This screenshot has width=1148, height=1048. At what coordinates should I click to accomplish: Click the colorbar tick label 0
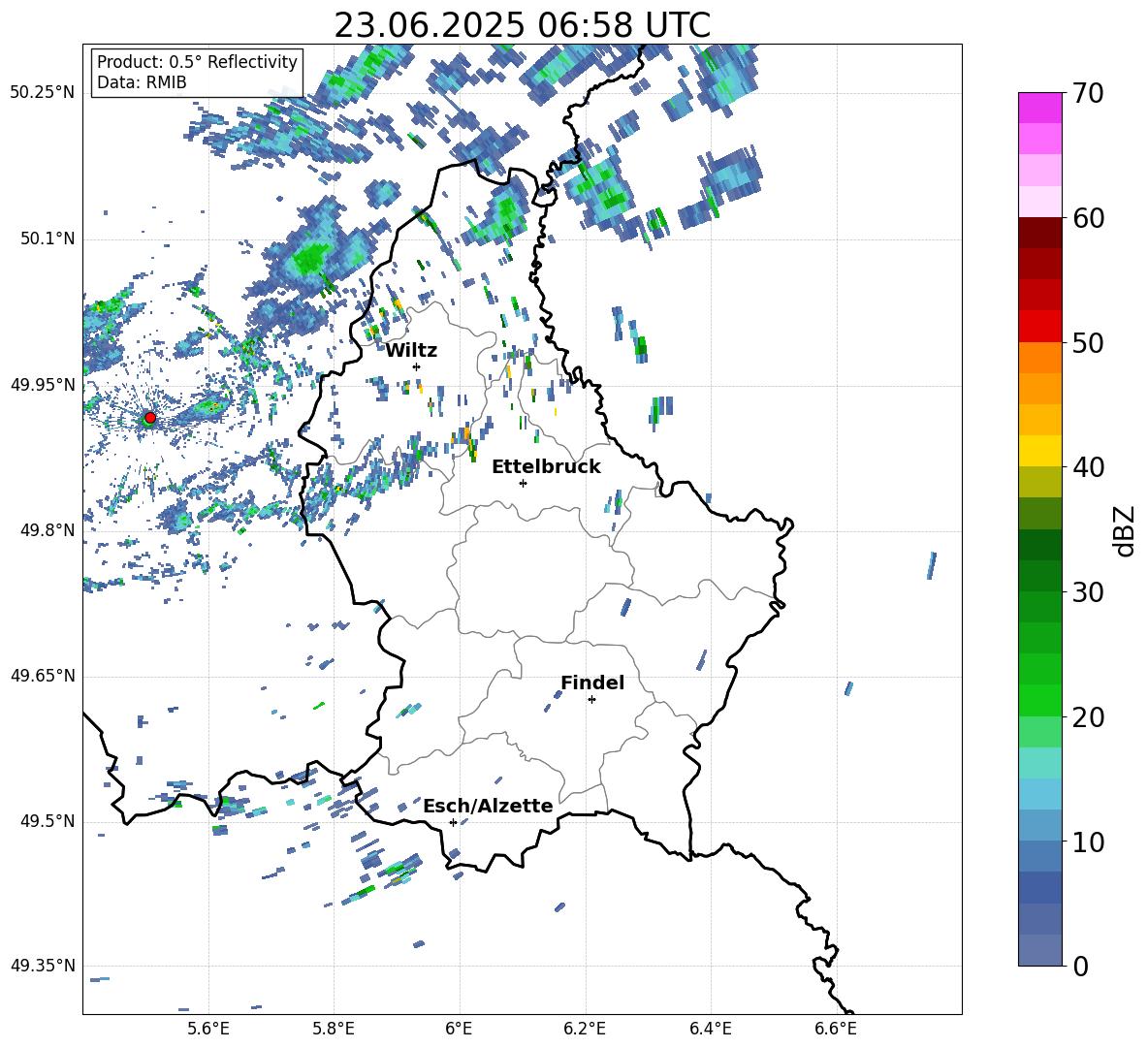[1080, 966]
